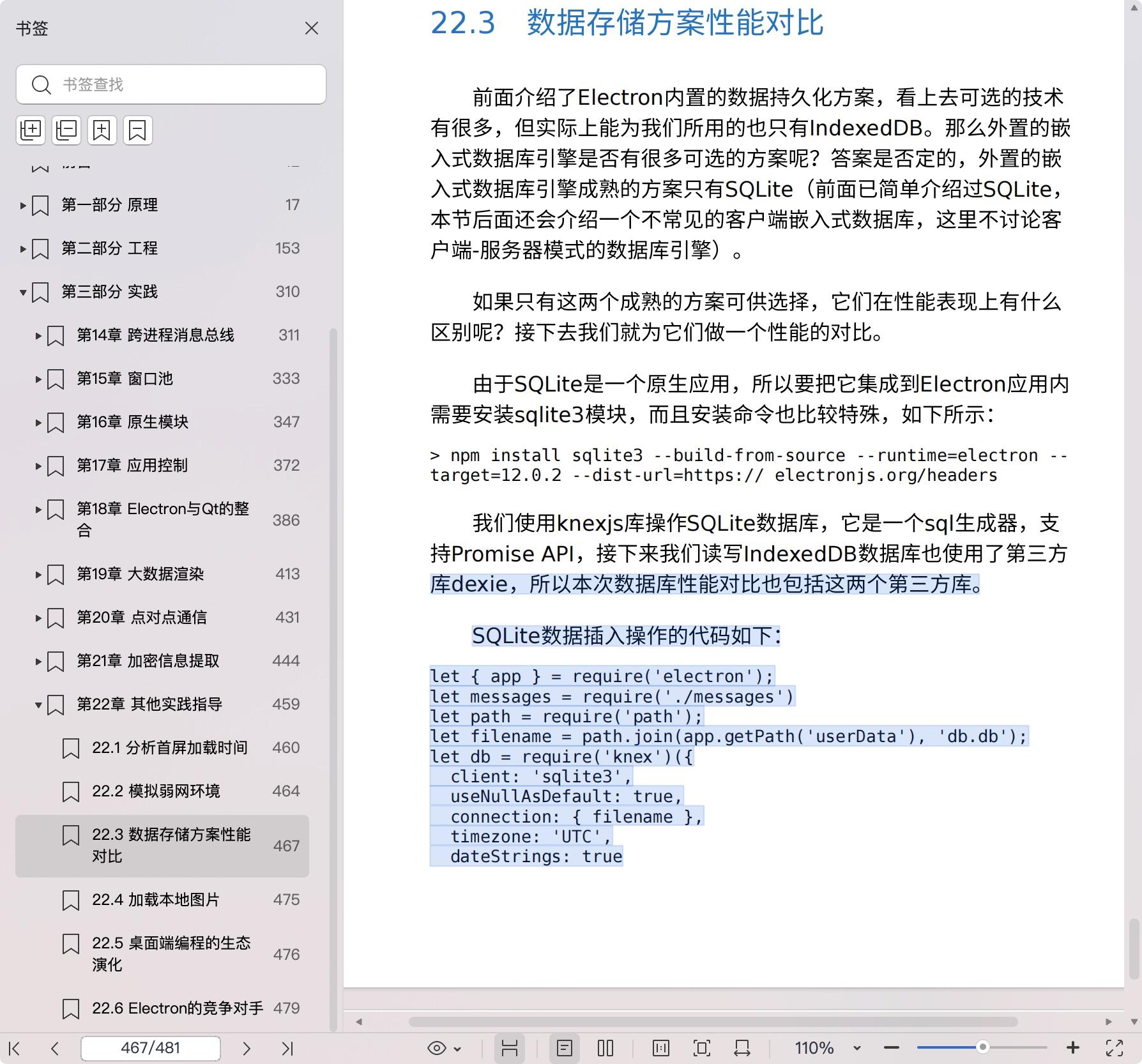Click the page number field 467/481
This screenshot has width=1142, height=1064.
(151, 1048)
